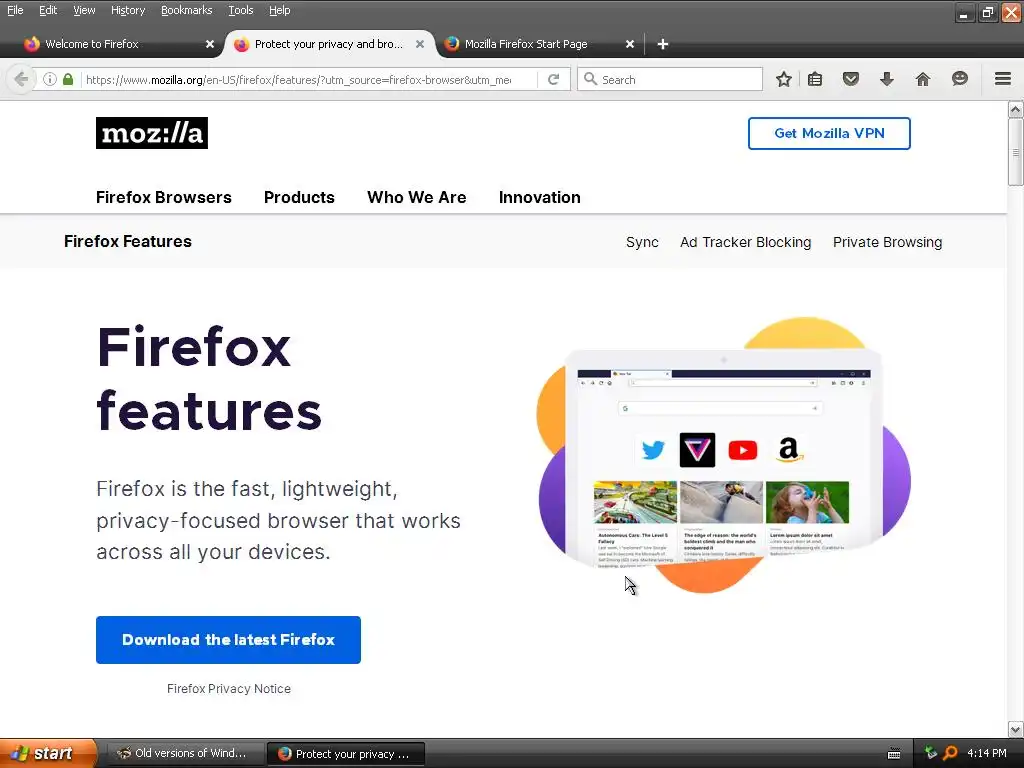The image size is (1024, 768).
Task: Close the Mozilla Firefox Start Page tab
Action: pos(630,44)
